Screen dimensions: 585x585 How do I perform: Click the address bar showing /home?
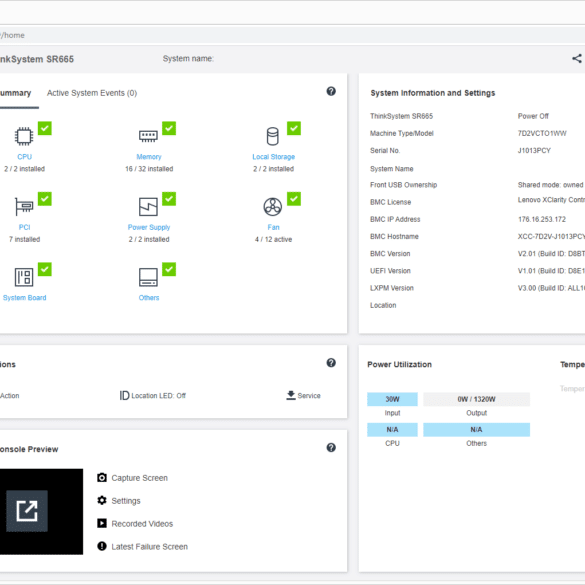click(292, 35)
